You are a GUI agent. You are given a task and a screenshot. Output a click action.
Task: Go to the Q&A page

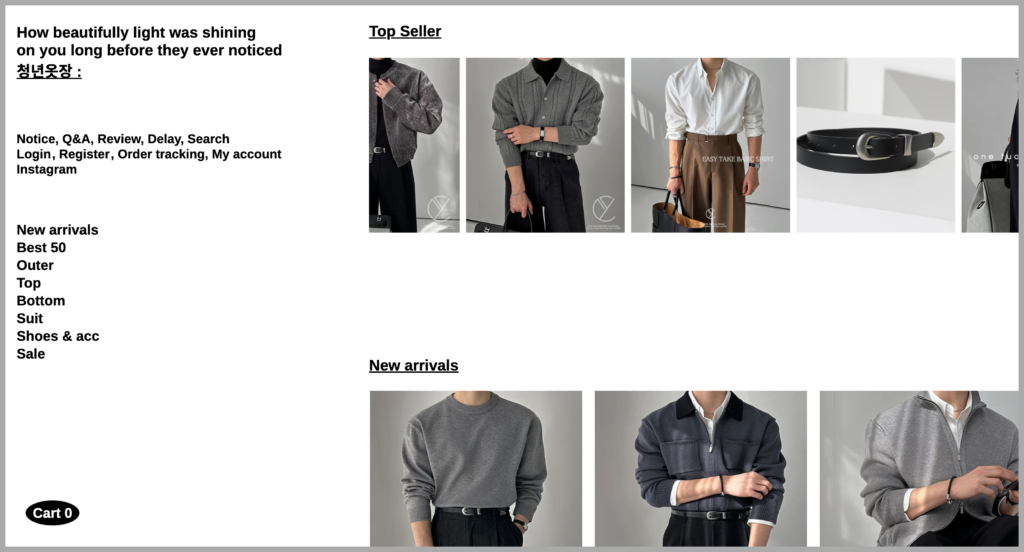click(x=78, y=139)
